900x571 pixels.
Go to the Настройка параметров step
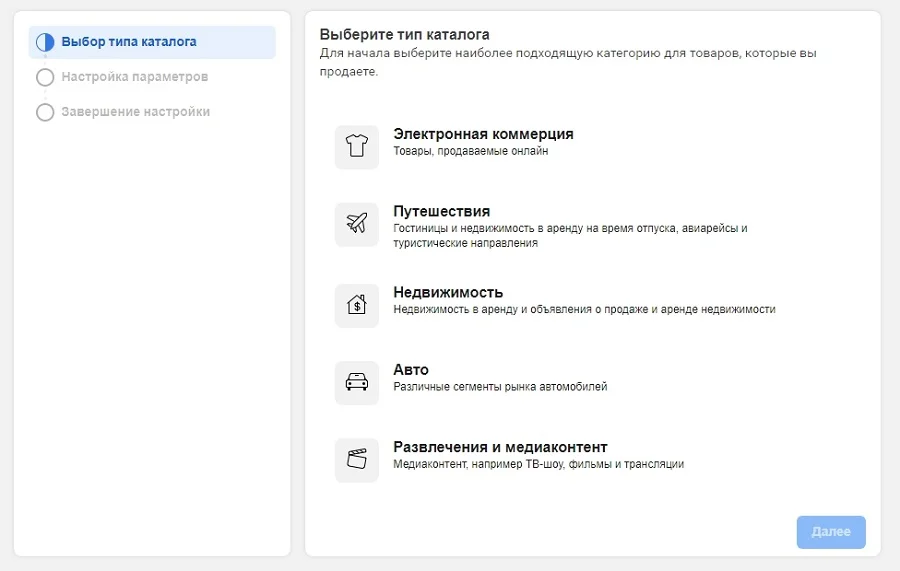point(135,77)
